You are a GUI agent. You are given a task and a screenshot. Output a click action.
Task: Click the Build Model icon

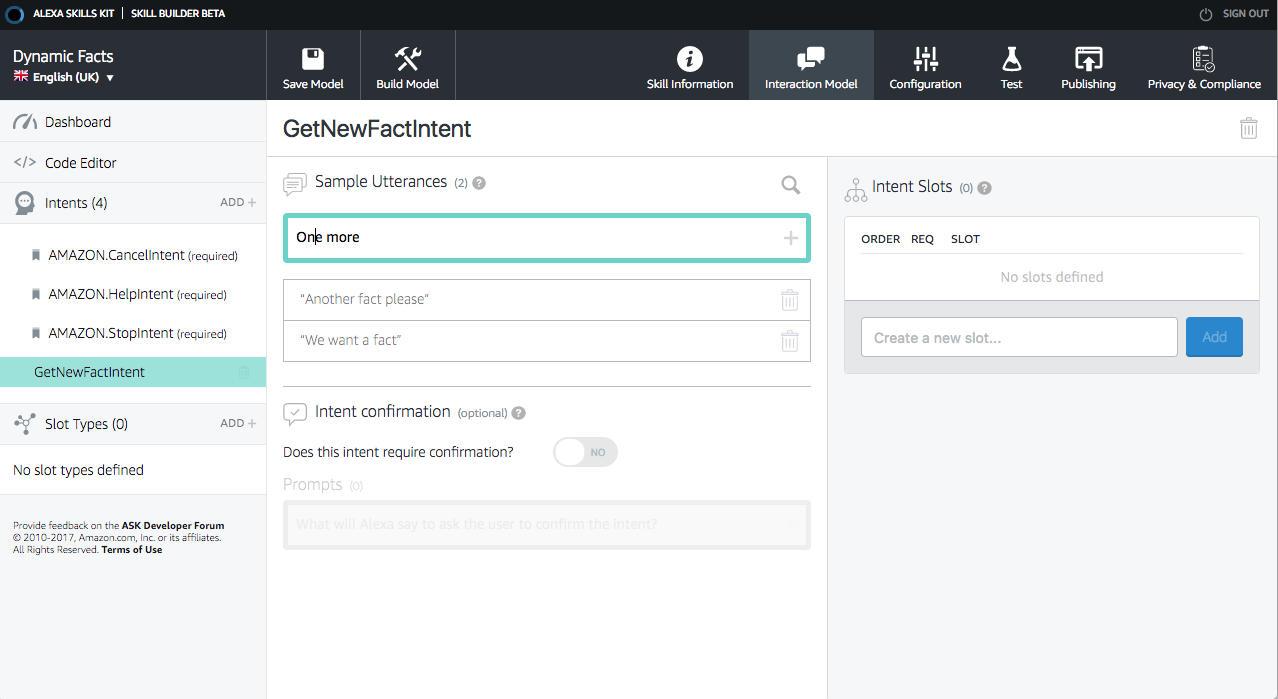[x=407, y=64]
